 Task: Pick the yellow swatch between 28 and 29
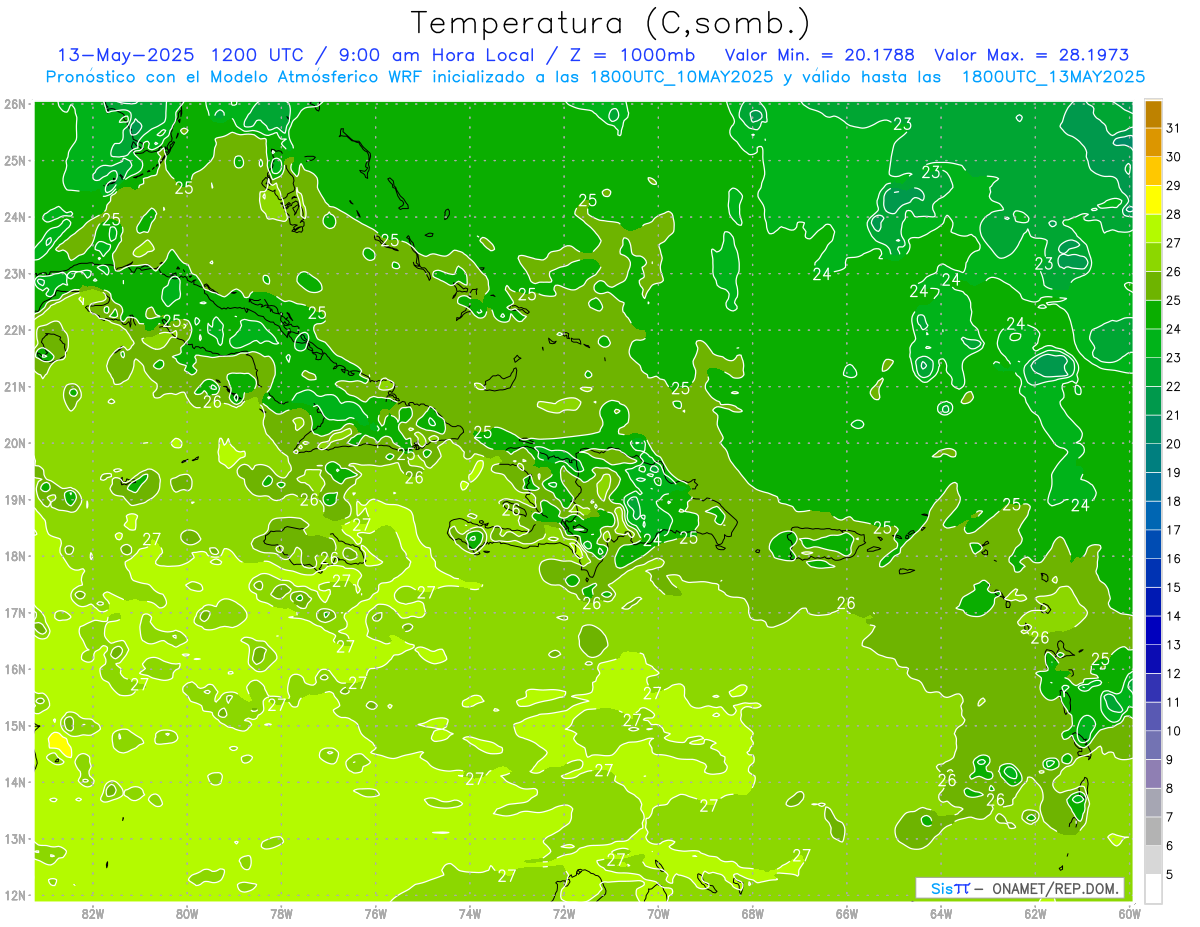pos(1153,200)
